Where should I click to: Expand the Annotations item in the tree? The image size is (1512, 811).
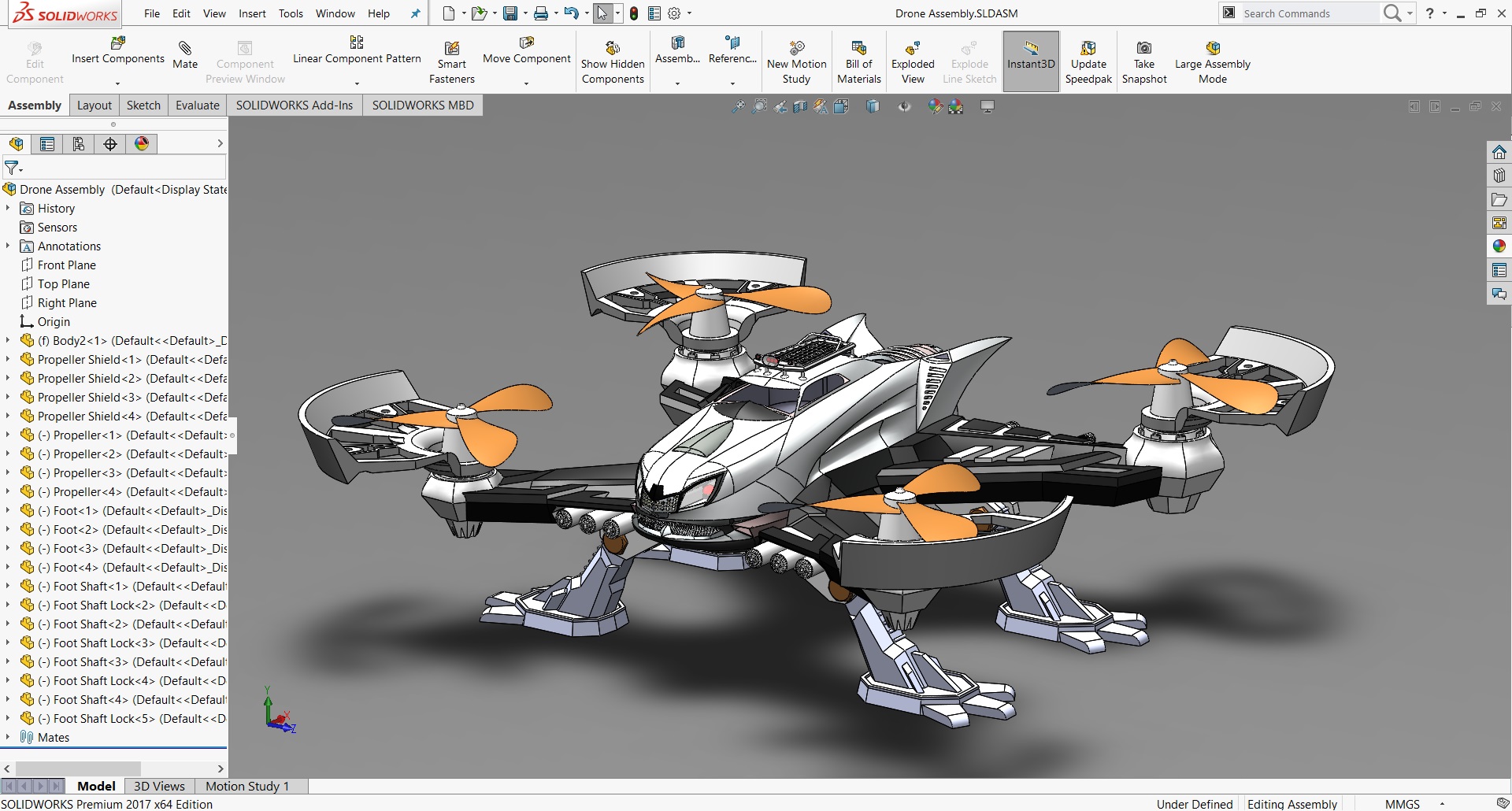coord(7,246)
